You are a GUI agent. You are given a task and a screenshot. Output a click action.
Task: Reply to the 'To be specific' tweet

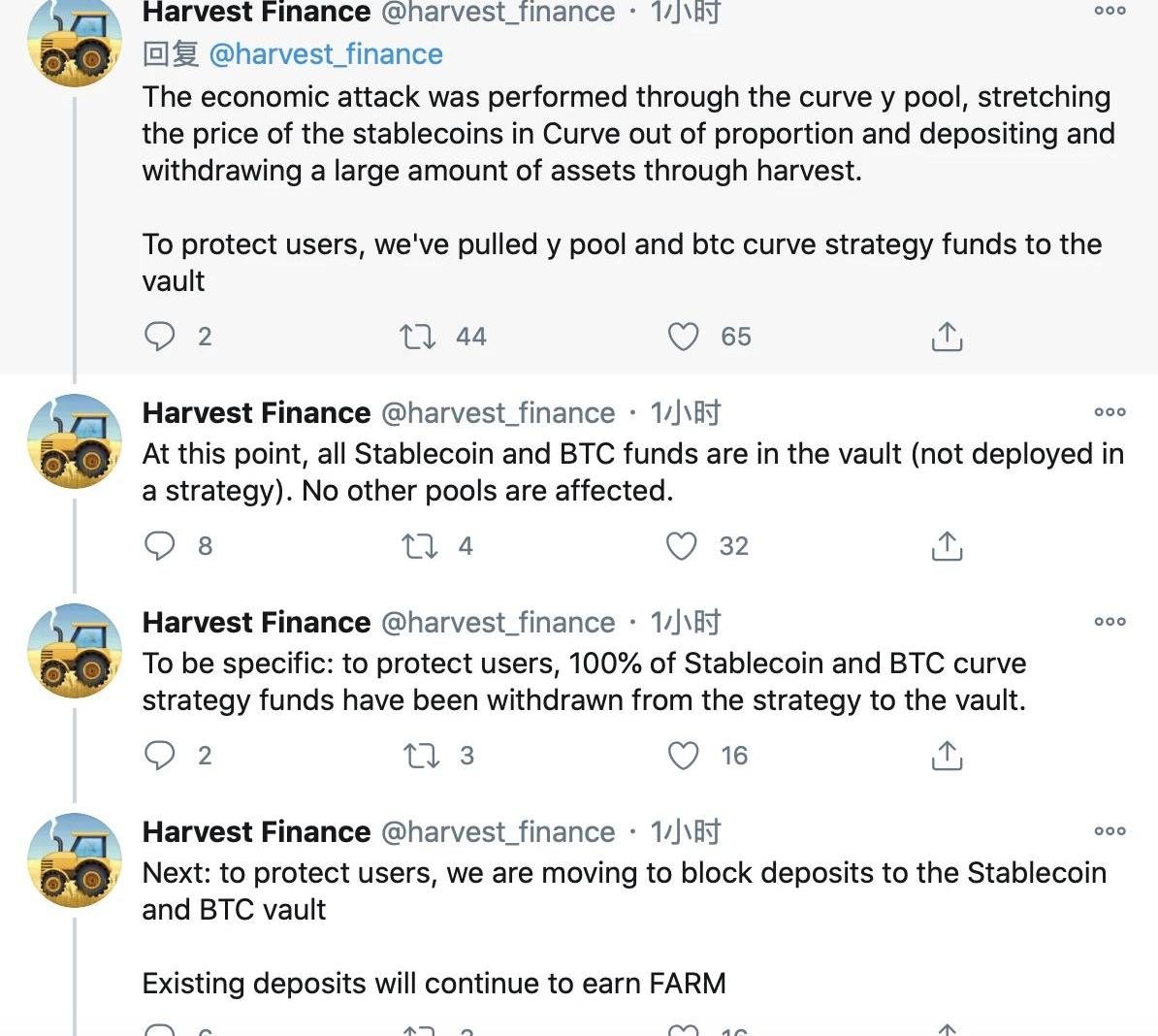(160, 756)
